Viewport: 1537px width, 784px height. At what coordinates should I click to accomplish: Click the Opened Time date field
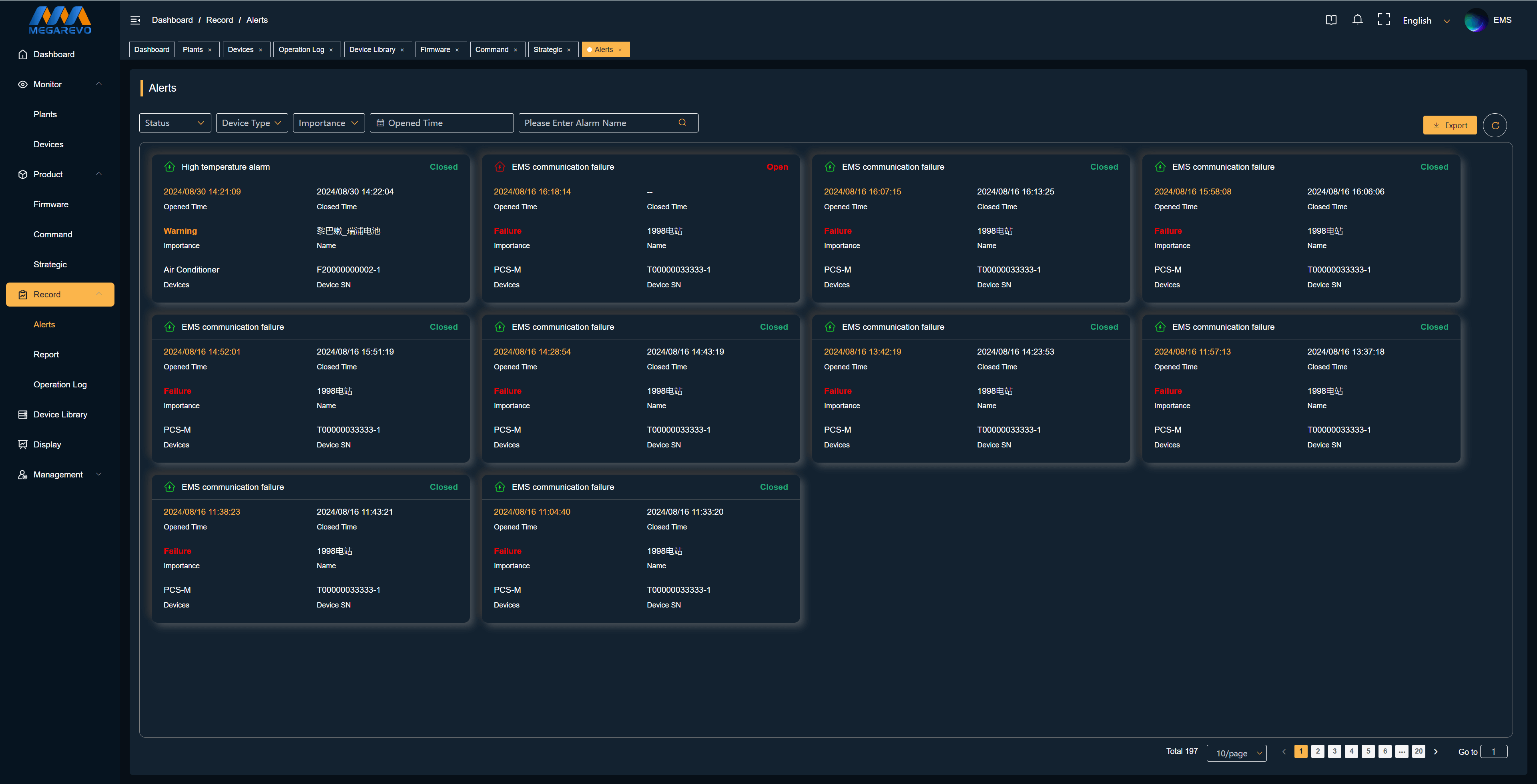(x=441, y=123)
